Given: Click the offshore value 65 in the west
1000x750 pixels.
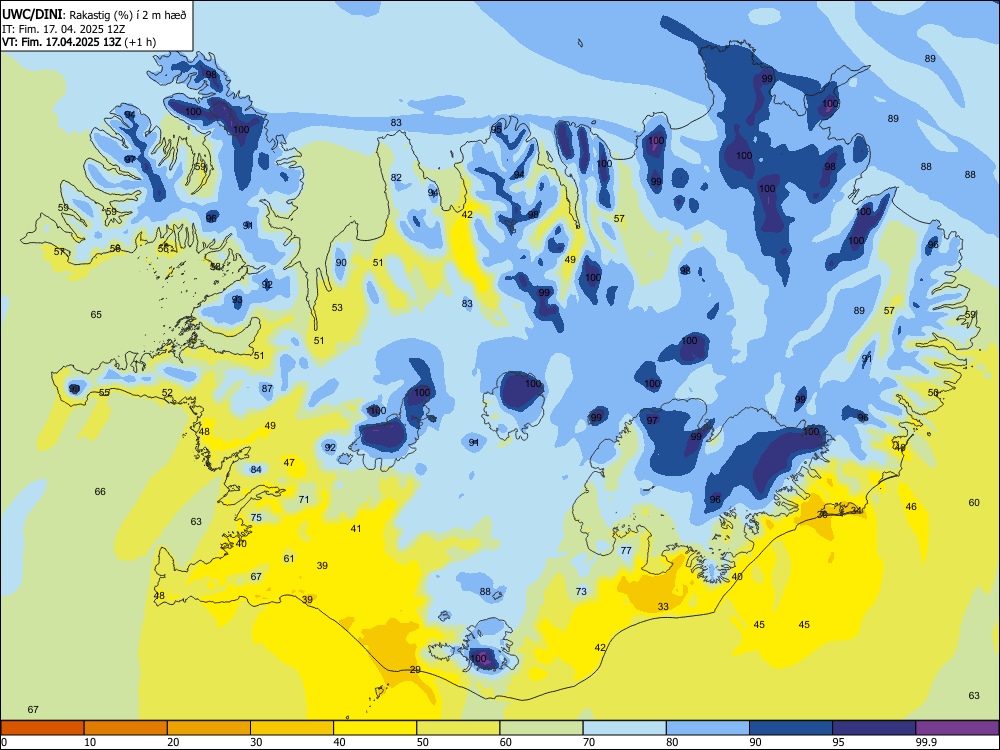Looking at the screenshot, I should [x=96, y=314].
